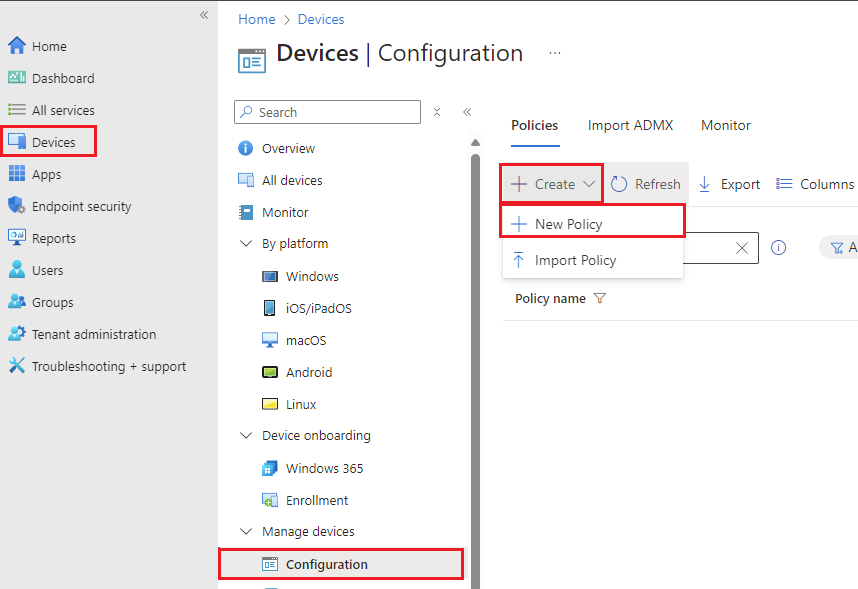This screenshot has height=589, width=858.
Task: Open the Apps grid icon
Action: tap(17, 174)
